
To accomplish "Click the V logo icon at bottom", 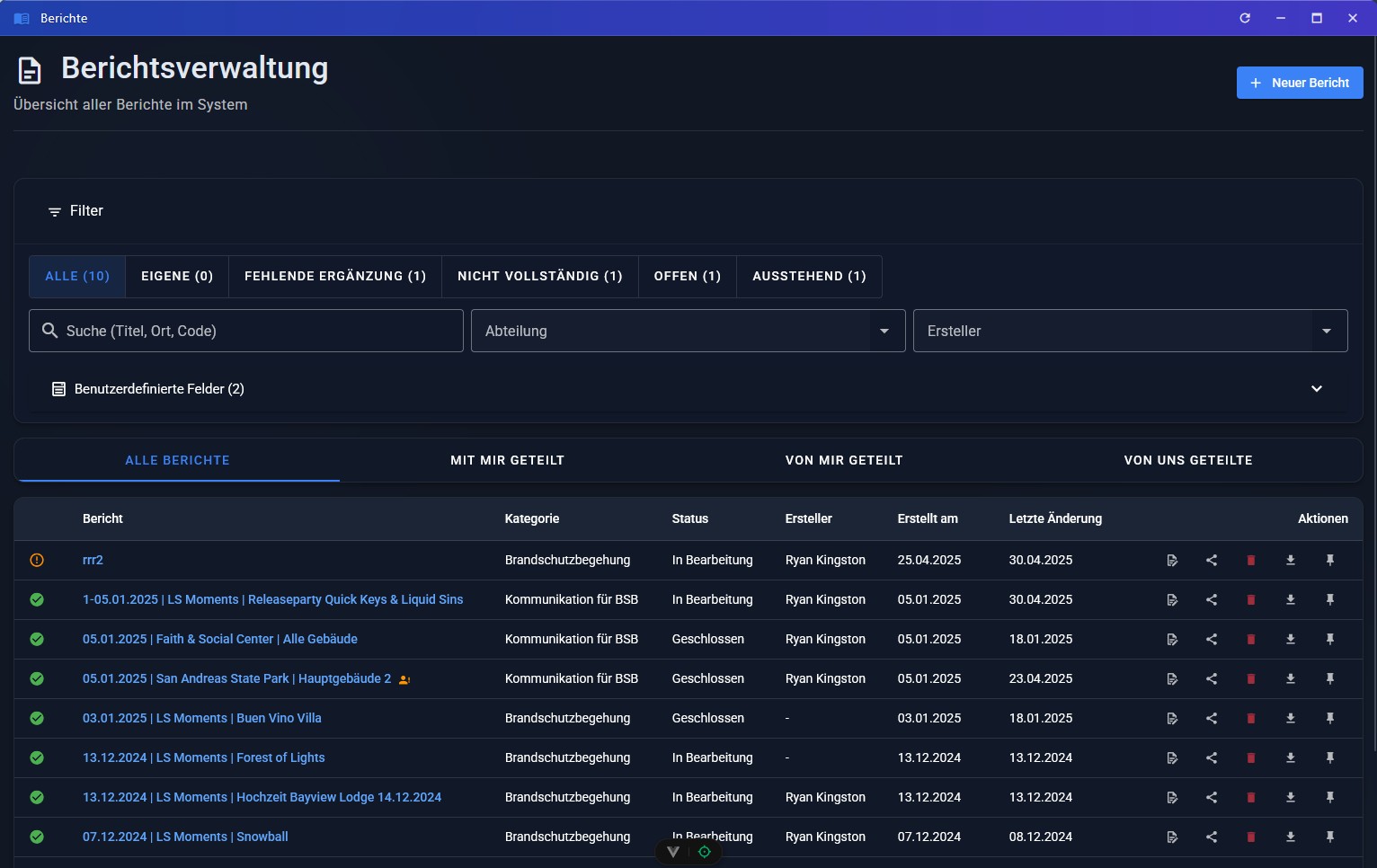I will click(673, 852).
